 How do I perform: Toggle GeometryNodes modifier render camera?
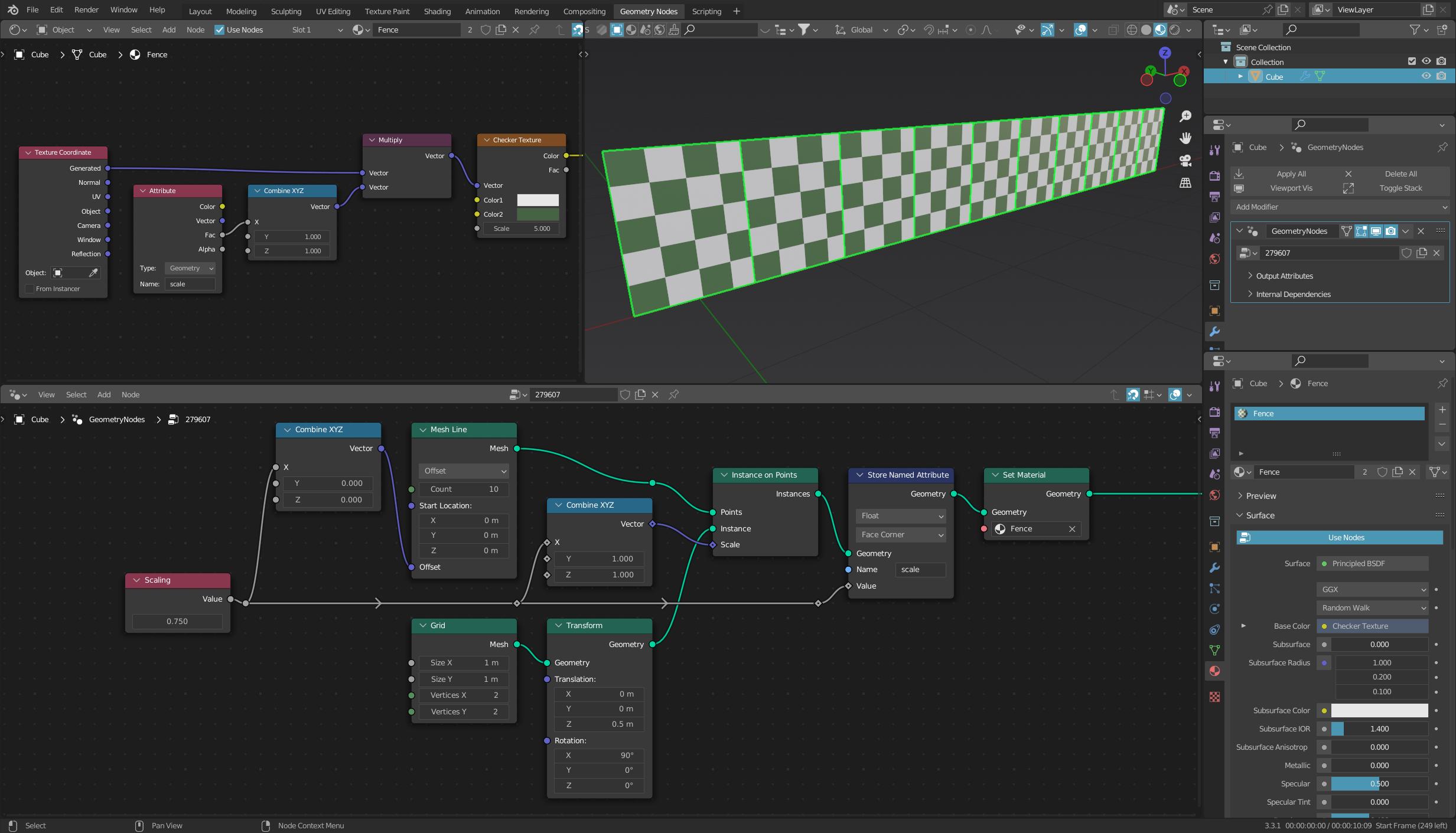click(x=1390, y=231)
